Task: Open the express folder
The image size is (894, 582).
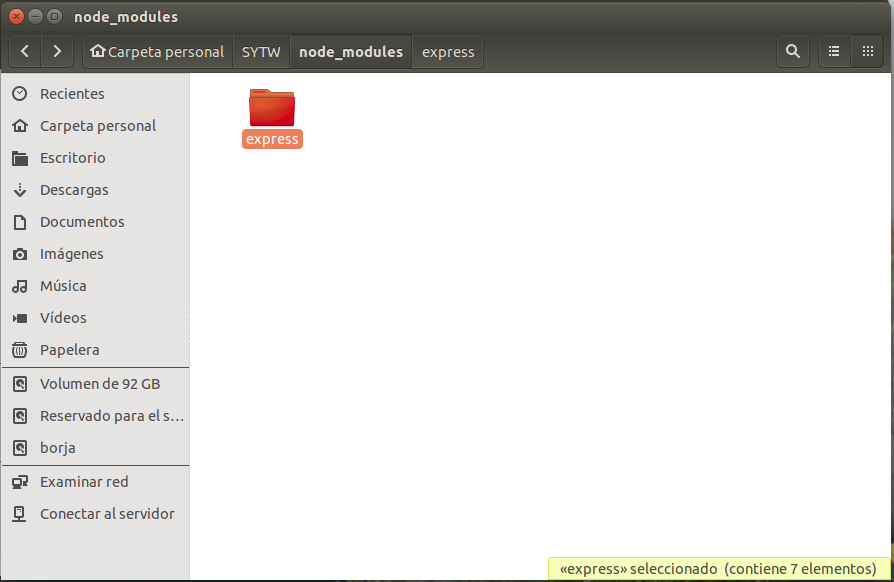Action: pyautogui.click(x=270, y=110)
